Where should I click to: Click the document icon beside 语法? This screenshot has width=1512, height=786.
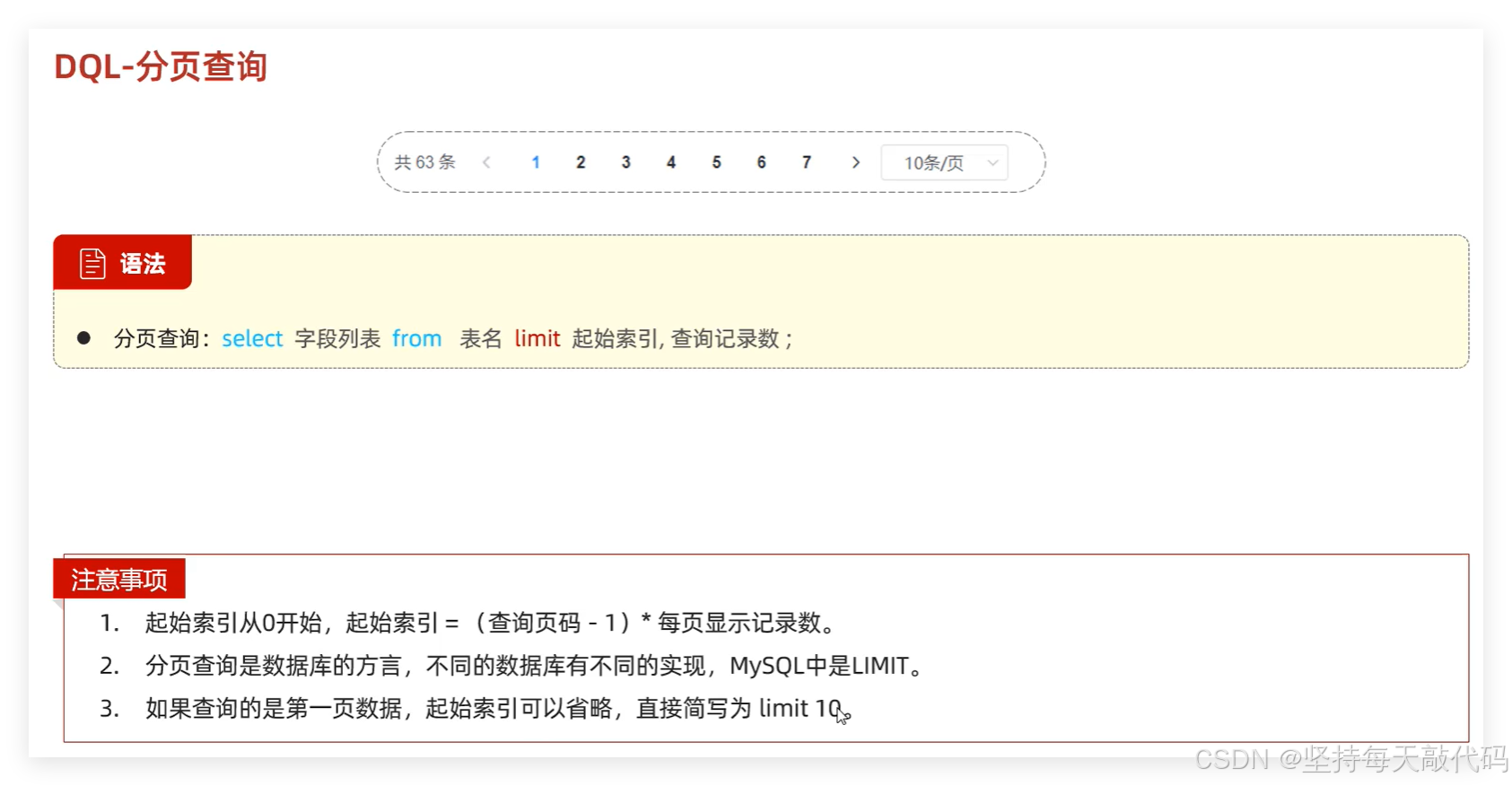(x=92, y=264)
